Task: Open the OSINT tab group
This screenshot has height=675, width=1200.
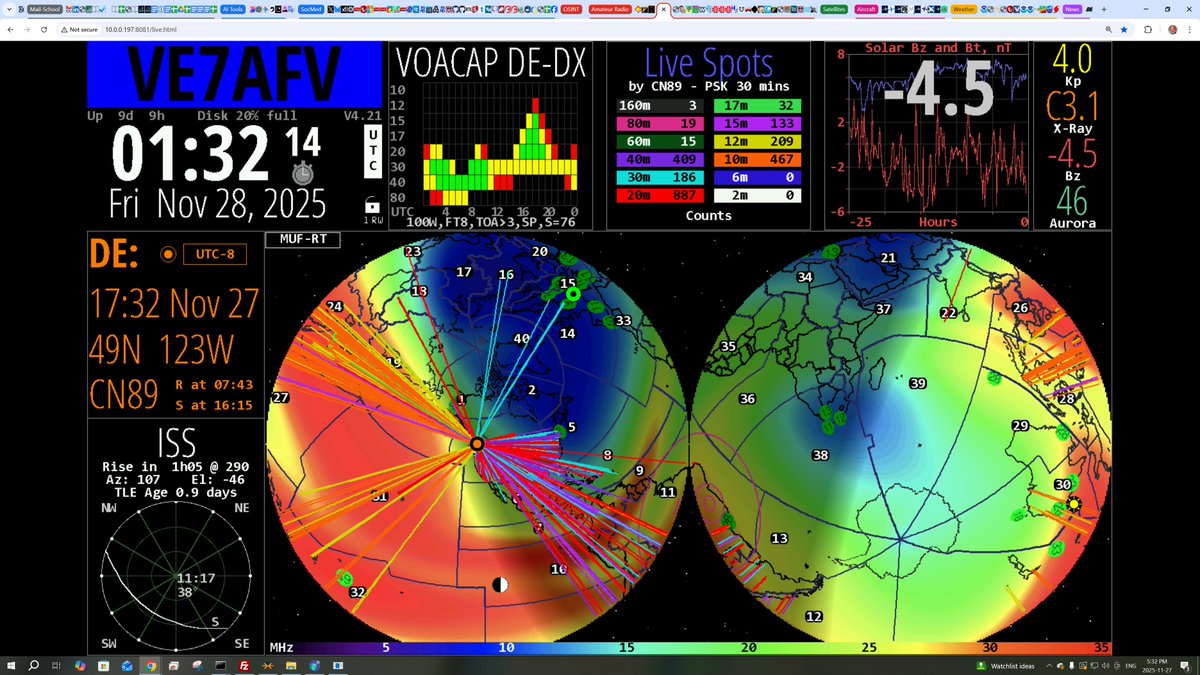Action: tap(570, 8)
